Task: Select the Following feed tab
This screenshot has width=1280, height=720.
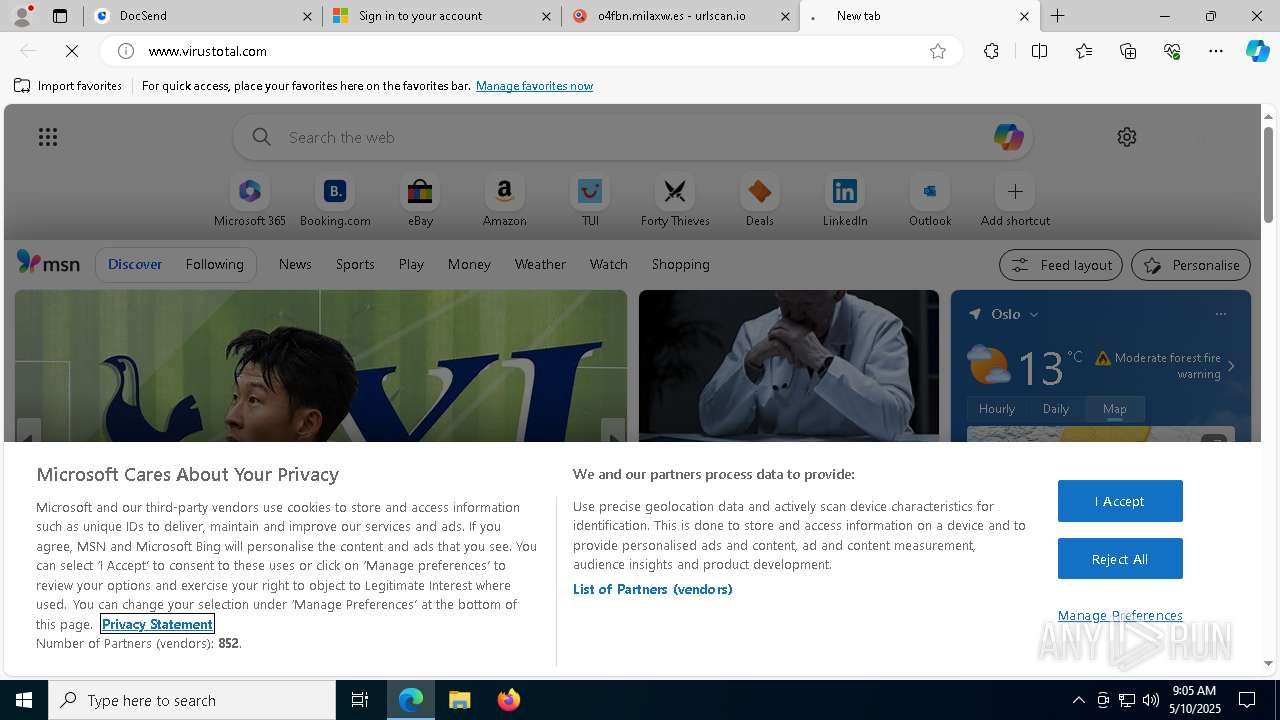Action: pyautogui.click(x=214, y=264)
